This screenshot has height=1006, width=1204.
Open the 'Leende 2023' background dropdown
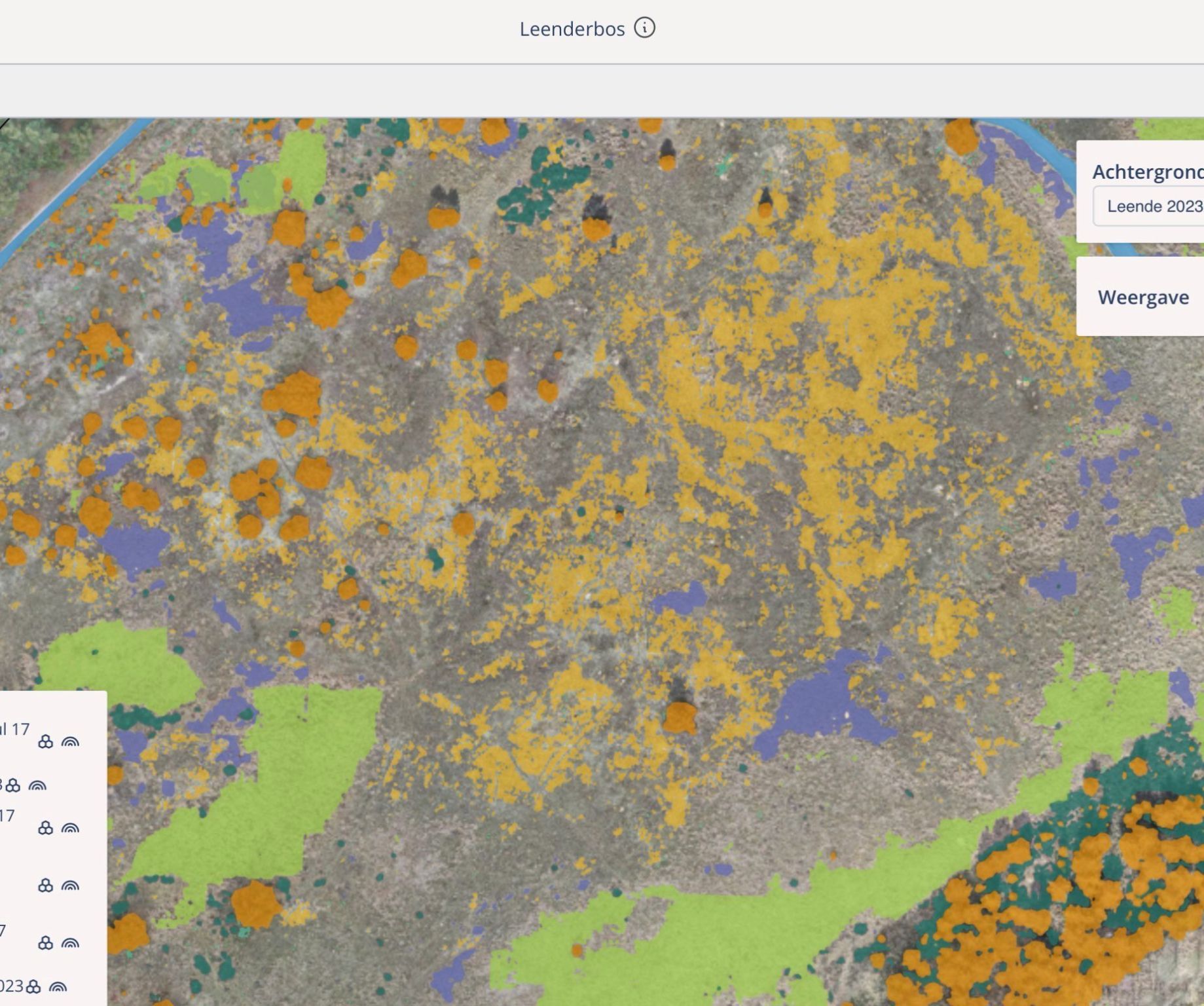pyautogui.click(x=1148, y=206)
